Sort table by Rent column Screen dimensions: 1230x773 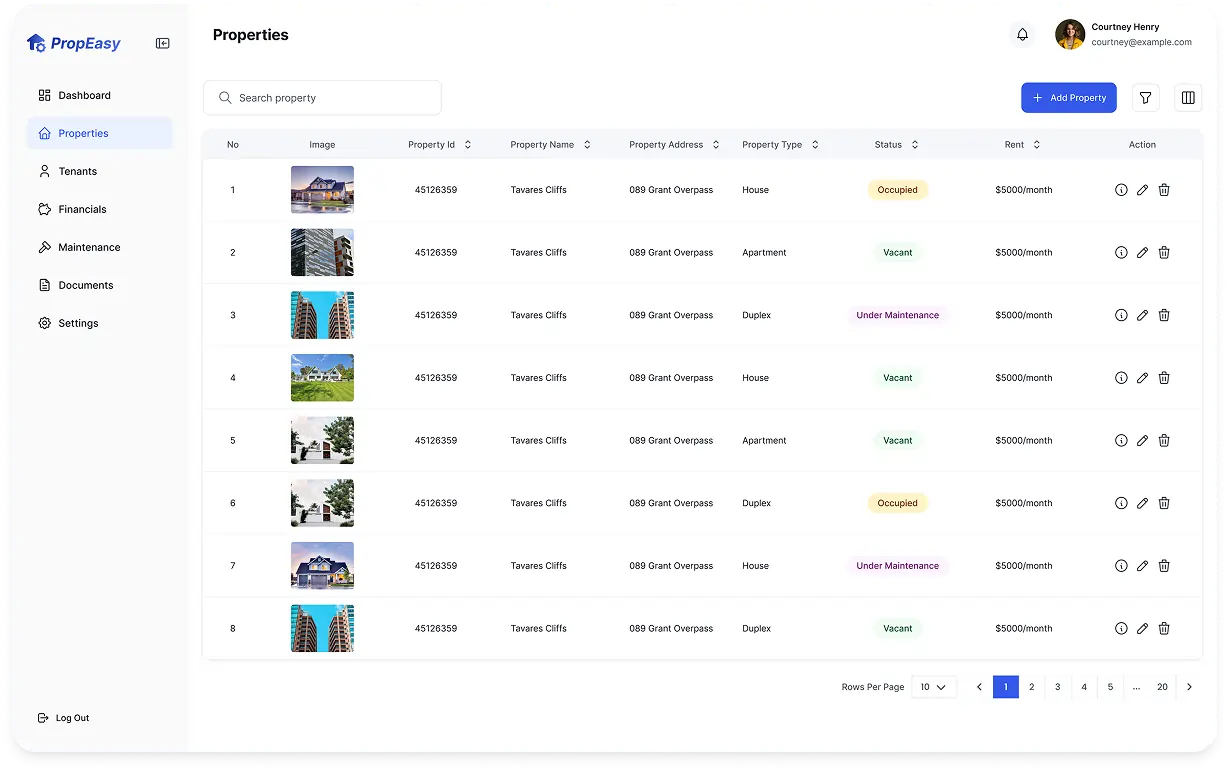point(1037,144)
